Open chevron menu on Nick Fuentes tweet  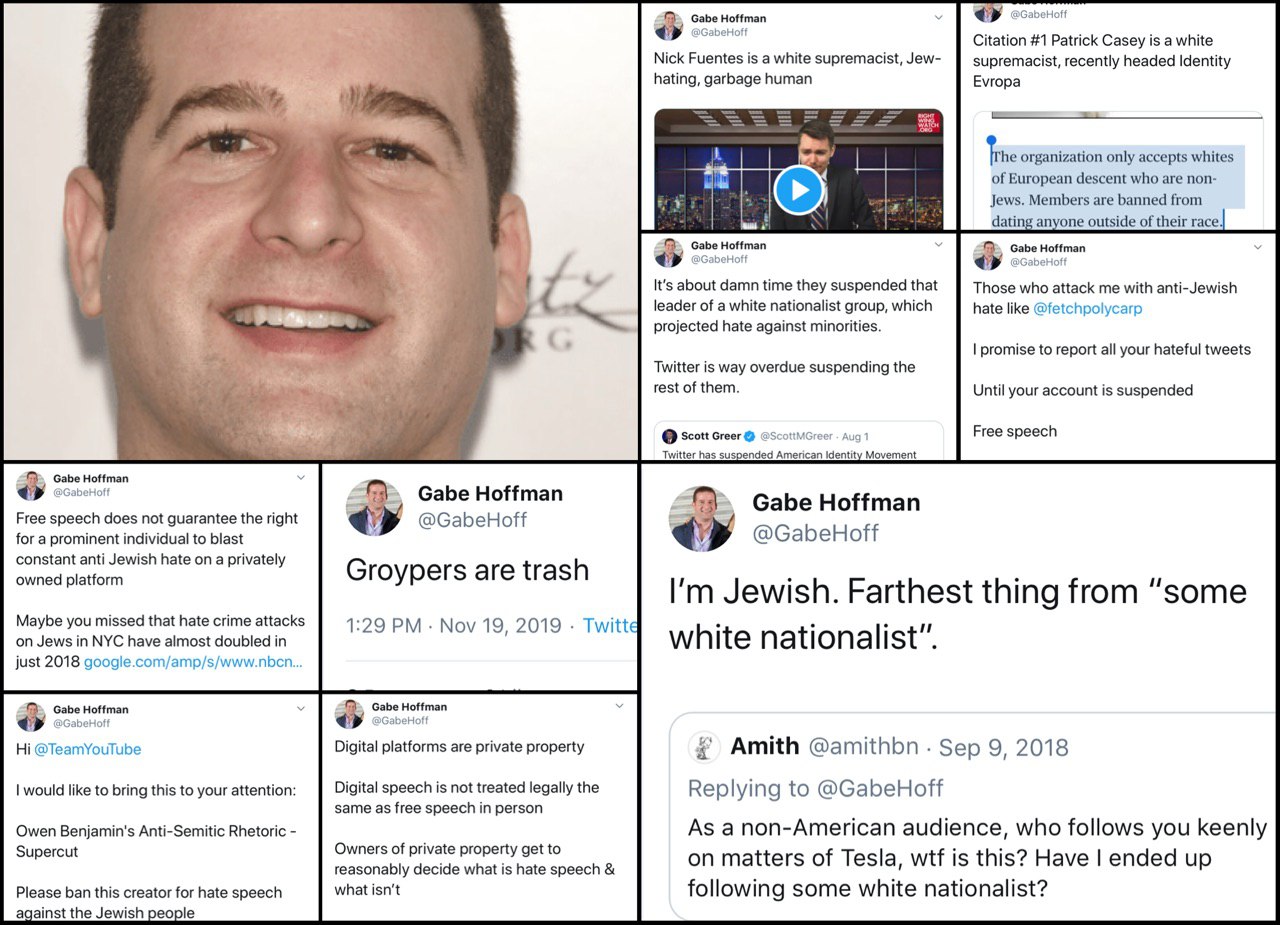938,18
